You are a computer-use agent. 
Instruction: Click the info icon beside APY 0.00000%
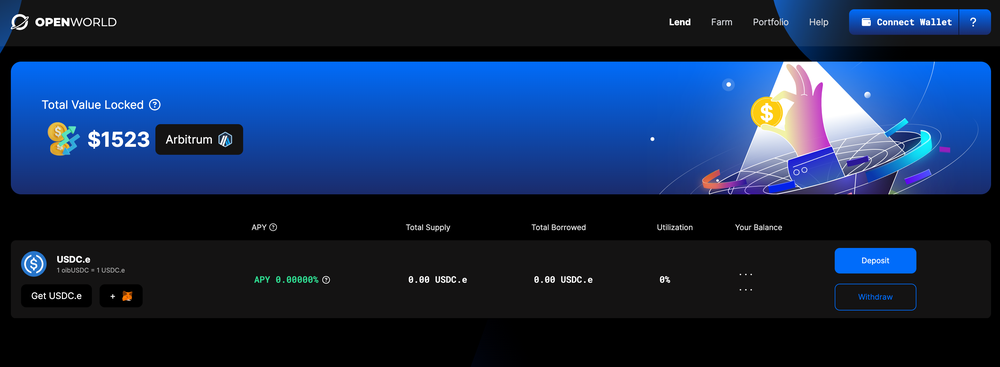[326, 280]
